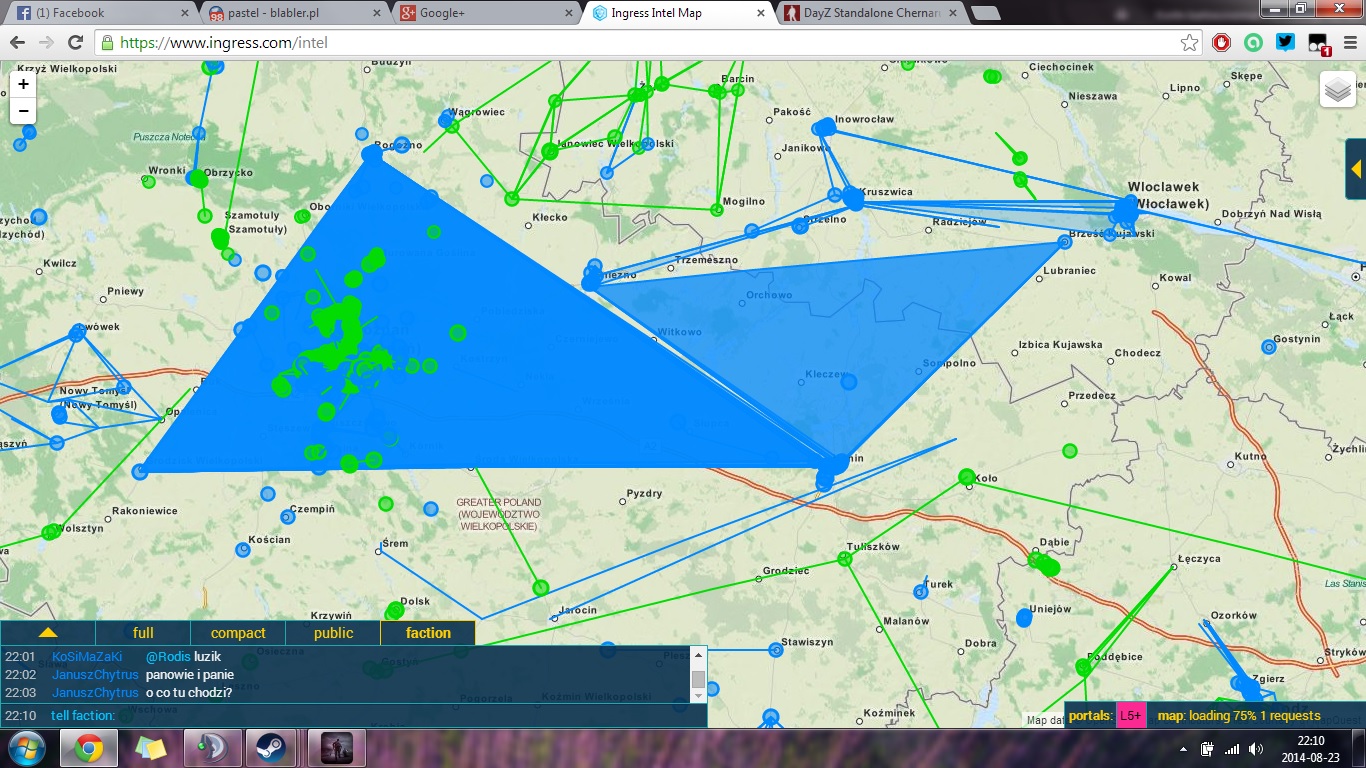The image size is (1366, 768).
Task: Bookmark this page with the star
Action: pyautogui.click(x=1189, y=43)
